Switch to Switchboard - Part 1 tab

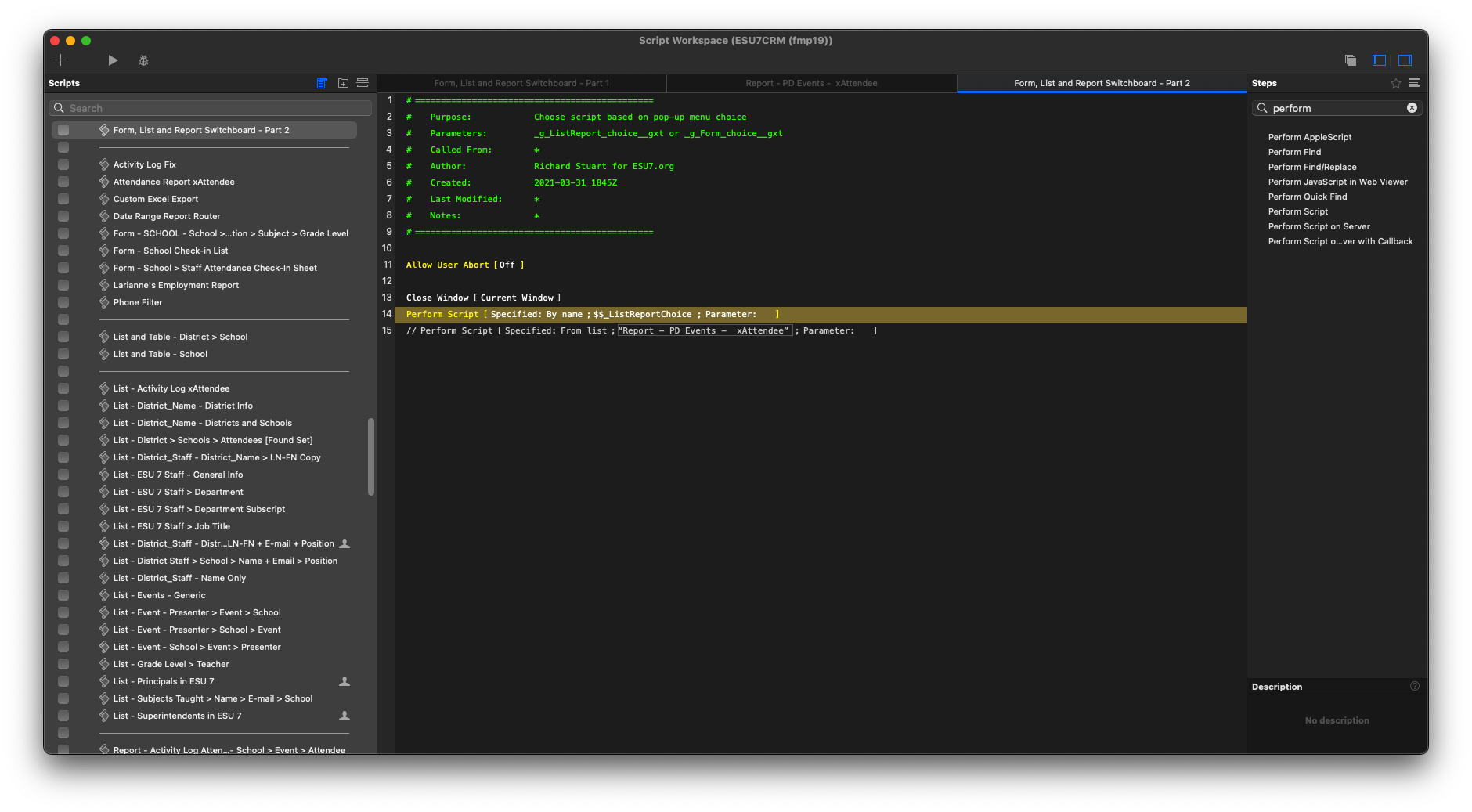point(521,83)
